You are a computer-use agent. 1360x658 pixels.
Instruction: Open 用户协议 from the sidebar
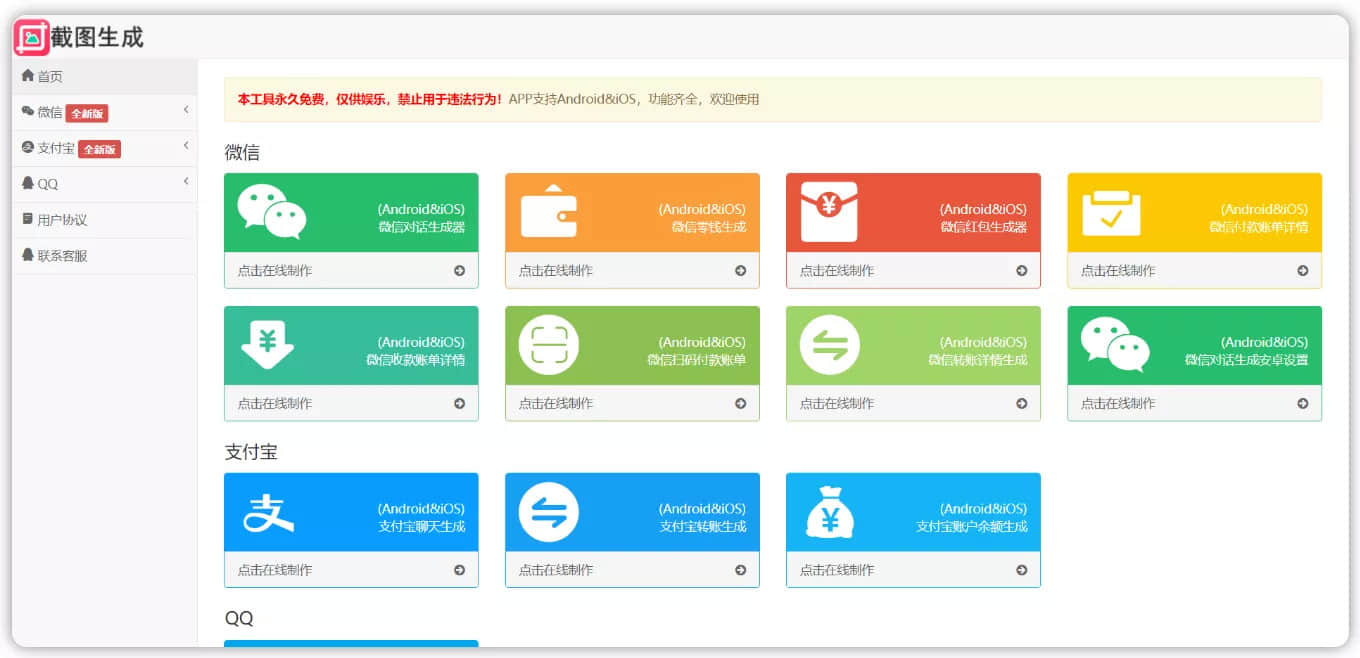click(62, 220)
